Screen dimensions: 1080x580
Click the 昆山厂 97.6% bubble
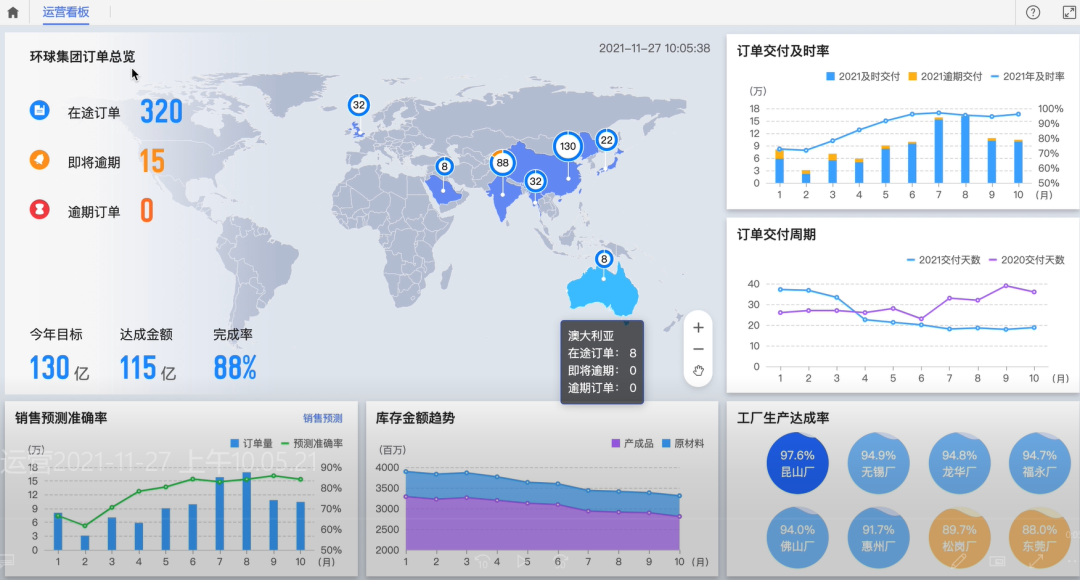click(797, 463)
